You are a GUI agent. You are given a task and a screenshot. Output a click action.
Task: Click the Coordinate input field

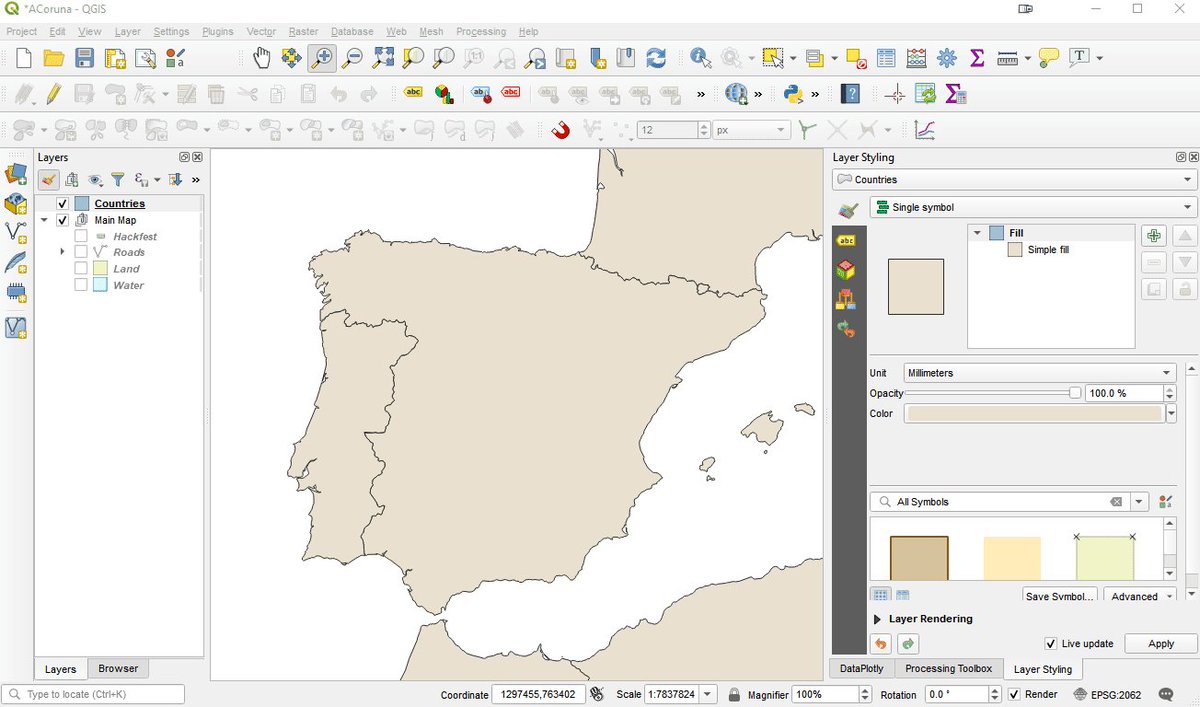[538, 694]
